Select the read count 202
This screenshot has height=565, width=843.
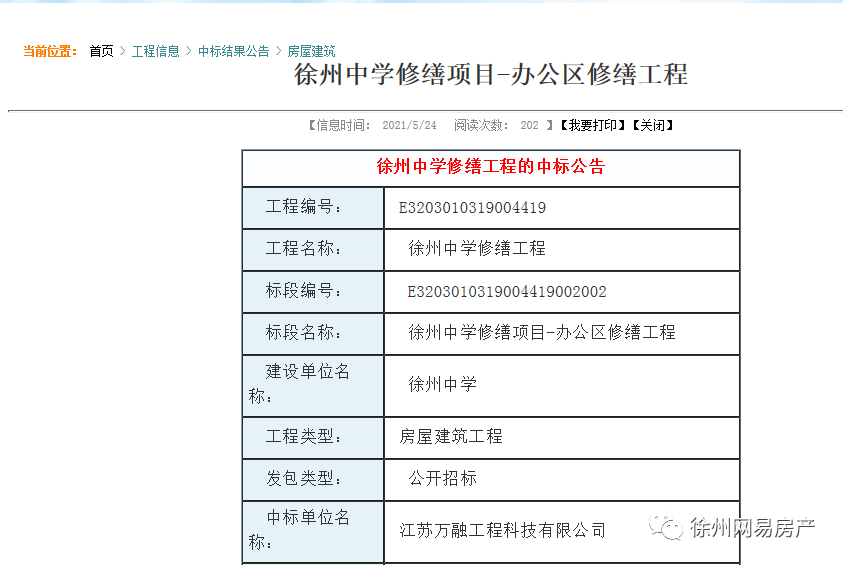click(x=529, y=125)
